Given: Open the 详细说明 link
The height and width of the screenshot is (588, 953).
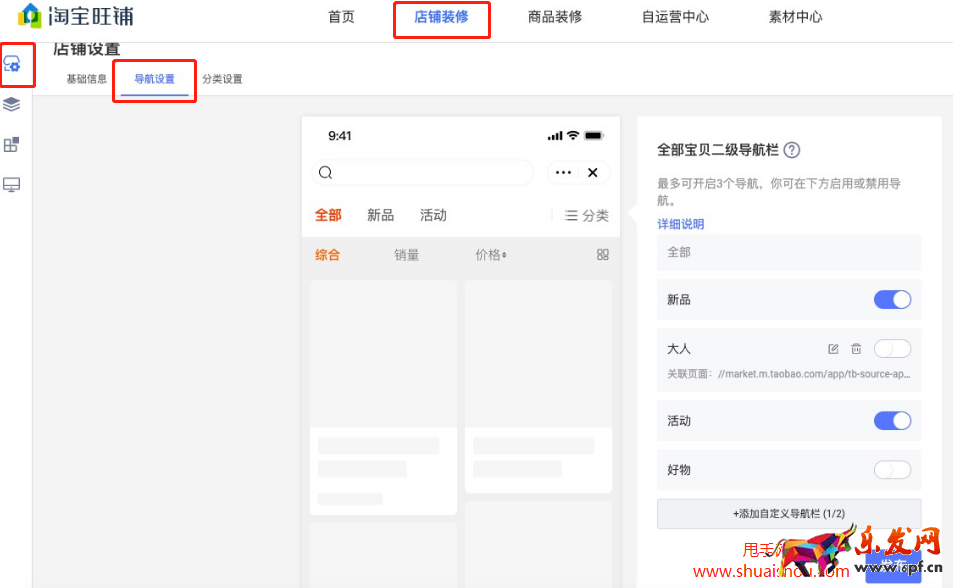Looking at the screenshot, I should click(x=680, y=223).
